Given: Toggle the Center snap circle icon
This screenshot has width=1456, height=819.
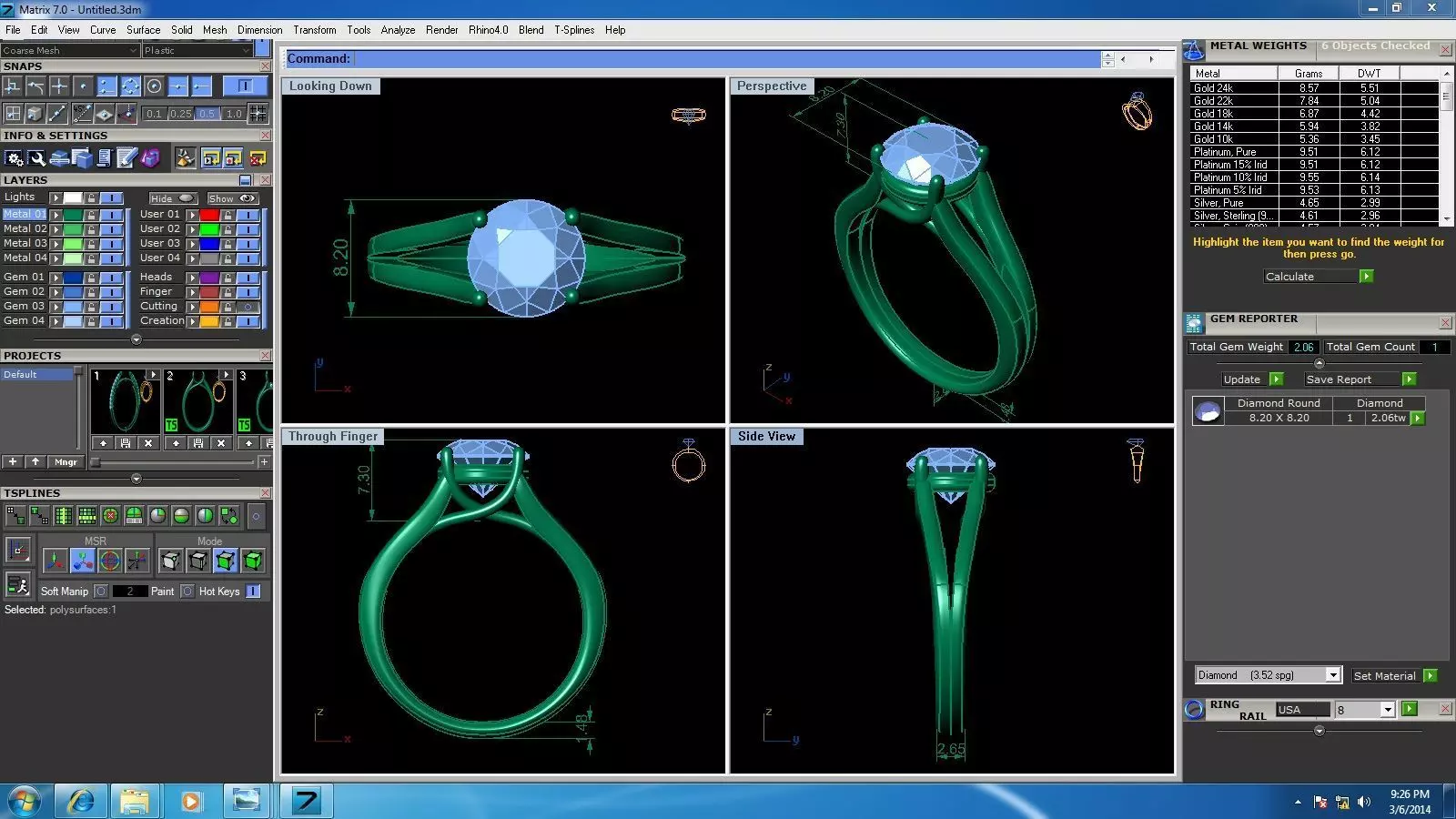Looking at the screenshot, I should point(154,86).
